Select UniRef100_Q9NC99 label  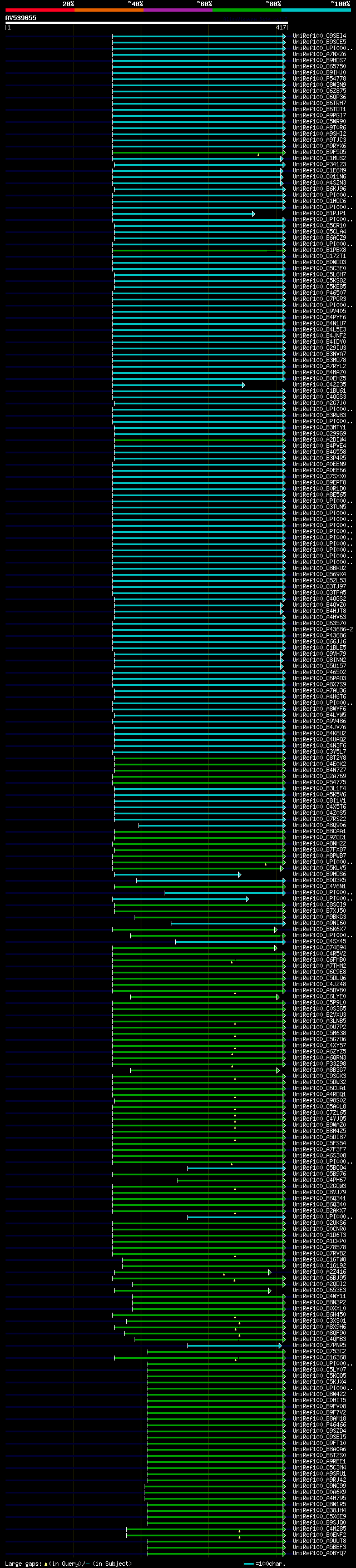point(319,1486)
